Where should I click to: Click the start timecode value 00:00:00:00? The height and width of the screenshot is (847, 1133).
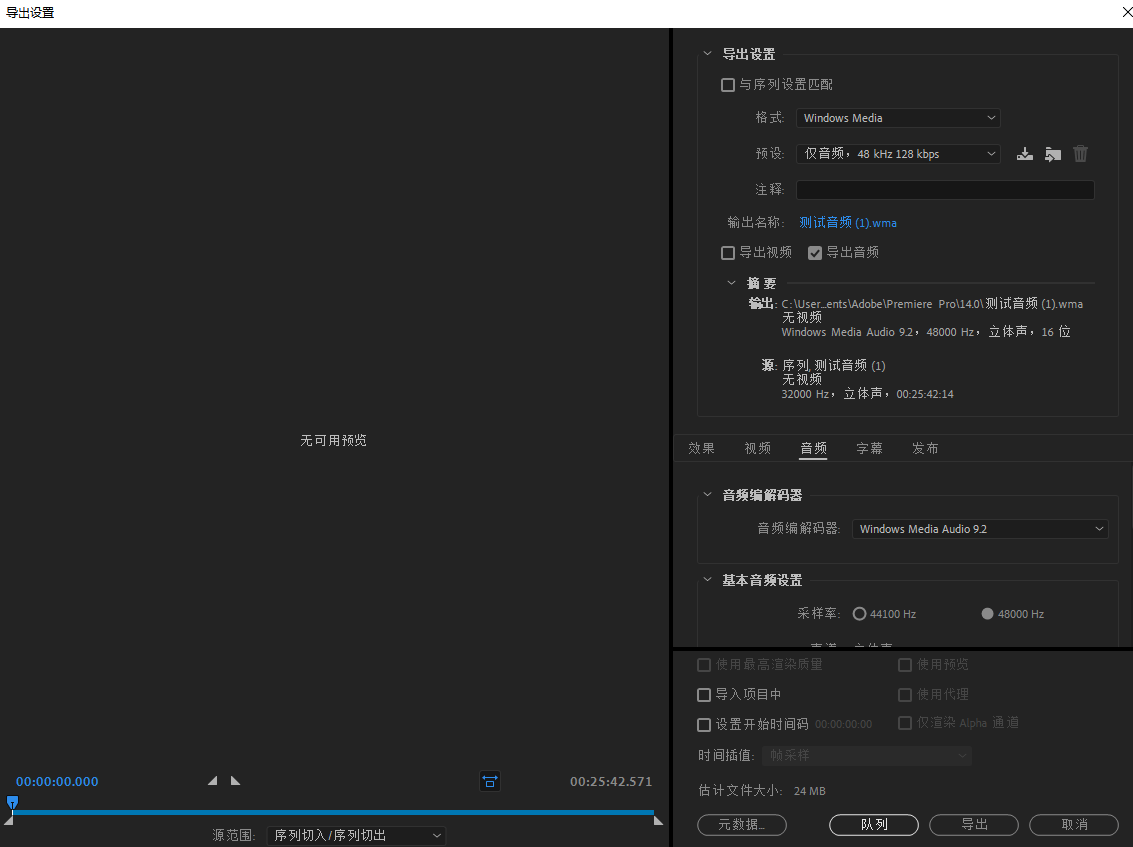[843, 724]
